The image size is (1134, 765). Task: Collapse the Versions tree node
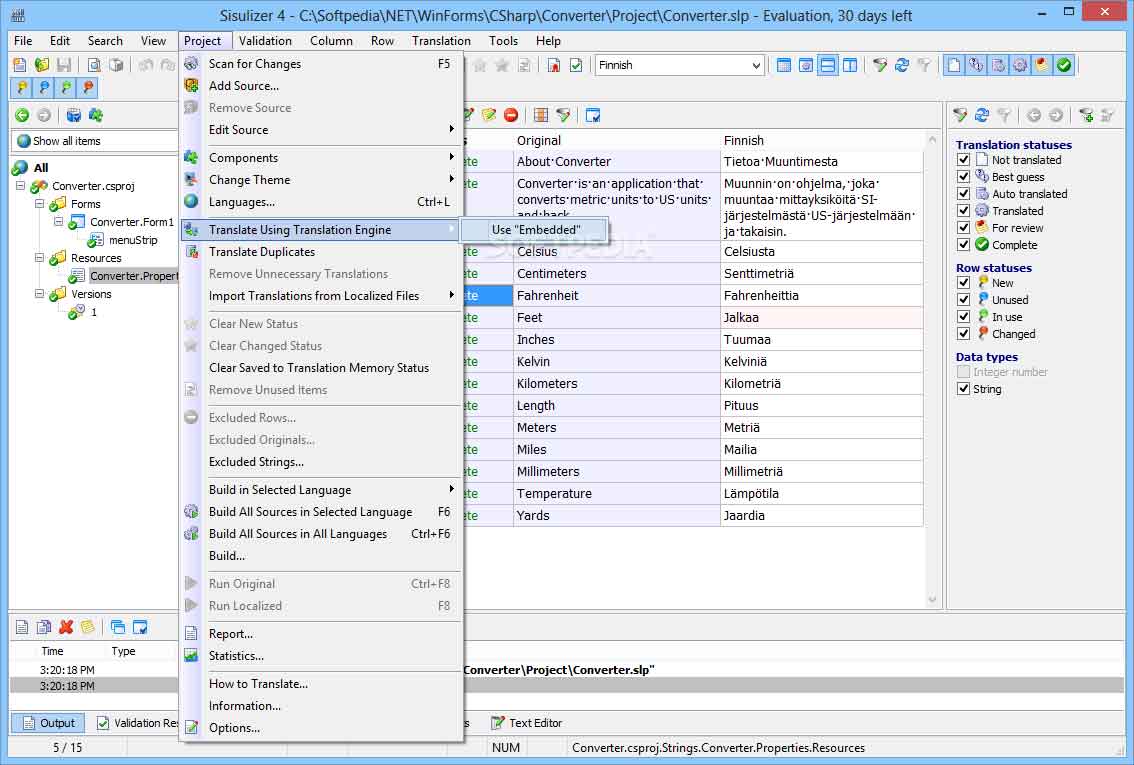point(40,294)
